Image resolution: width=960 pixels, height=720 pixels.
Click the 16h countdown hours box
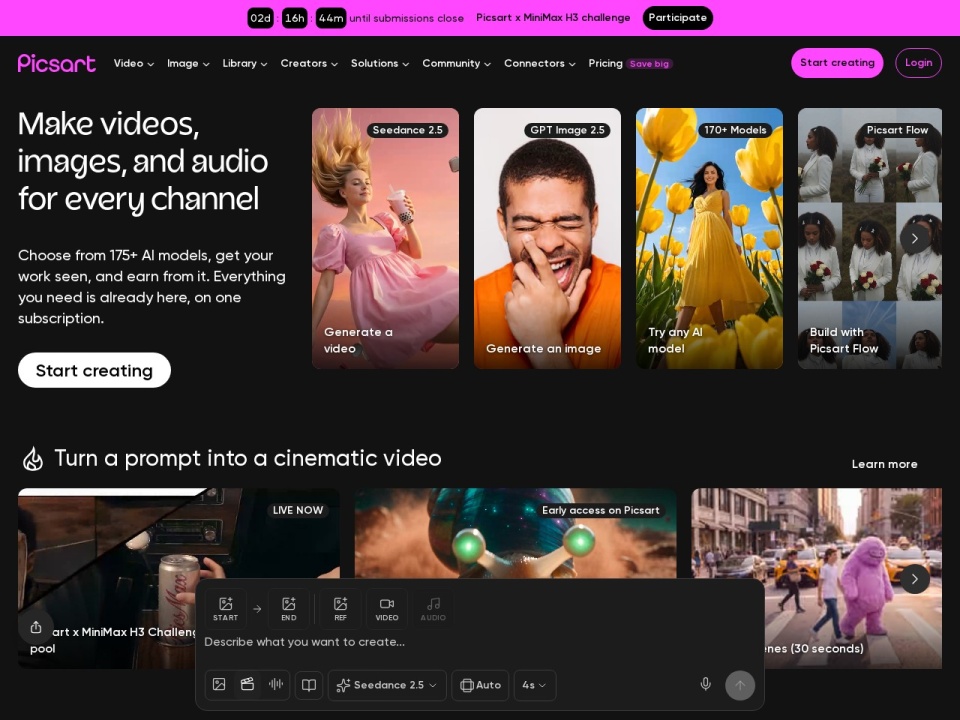(x=294, y=18)
